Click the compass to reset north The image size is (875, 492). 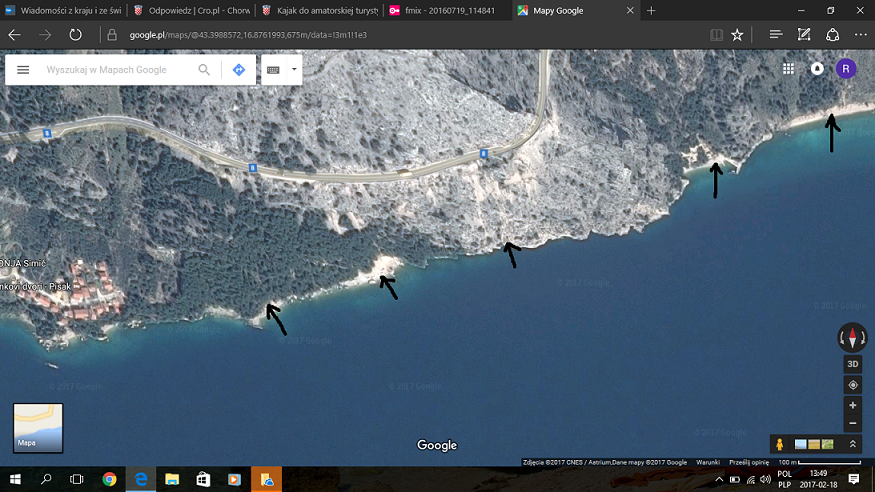(852, 337)
